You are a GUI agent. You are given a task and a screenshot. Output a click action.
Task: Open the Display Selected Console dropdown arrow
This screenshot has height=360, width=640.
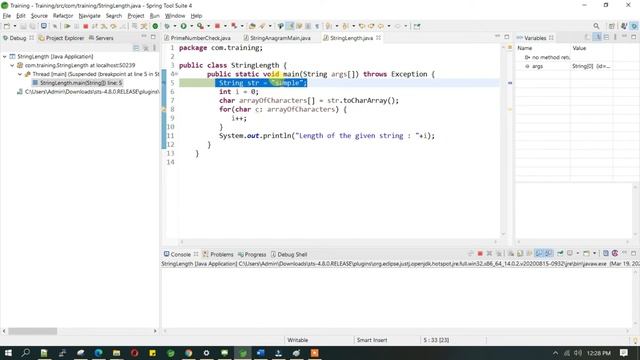(578, 253)
